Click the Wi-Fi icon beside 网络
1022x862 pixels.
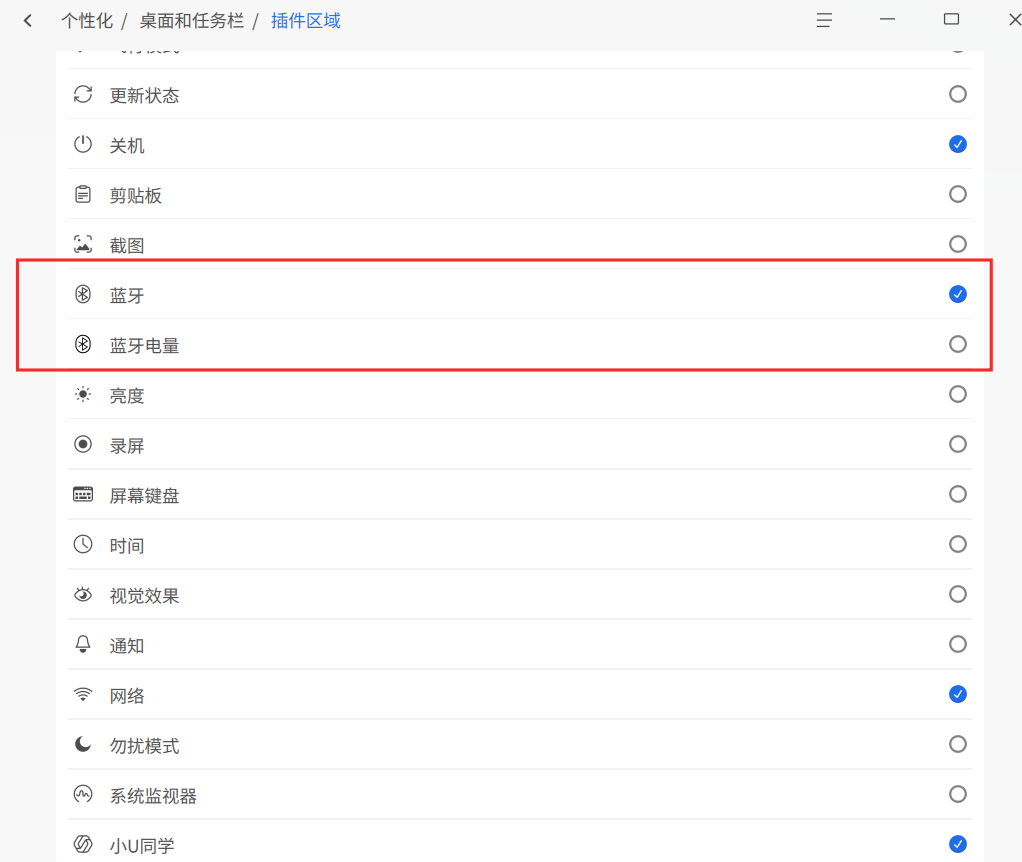coord(83,694)
